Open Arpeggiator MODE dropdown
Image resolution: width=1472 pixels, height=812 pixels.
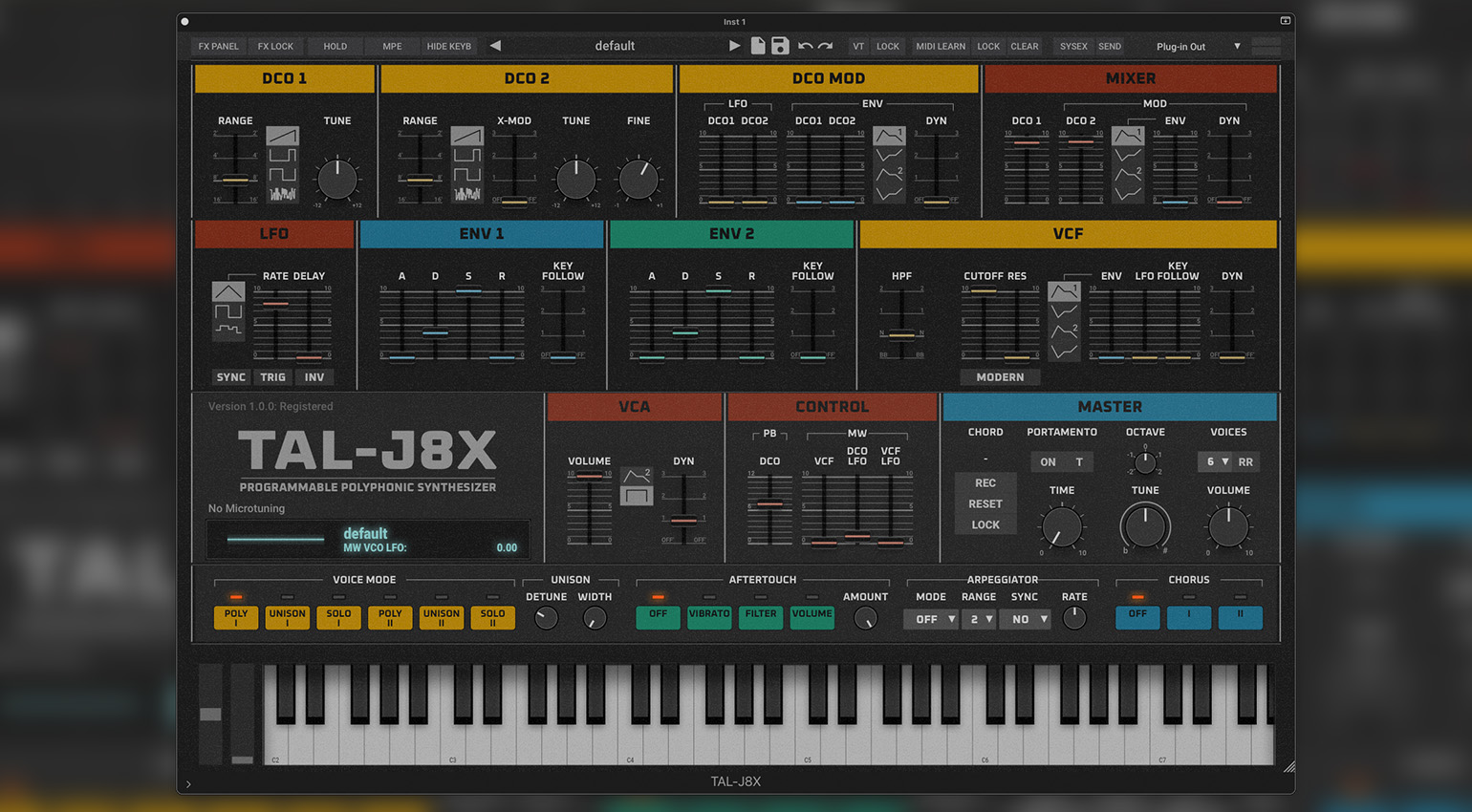click(930, 619)
